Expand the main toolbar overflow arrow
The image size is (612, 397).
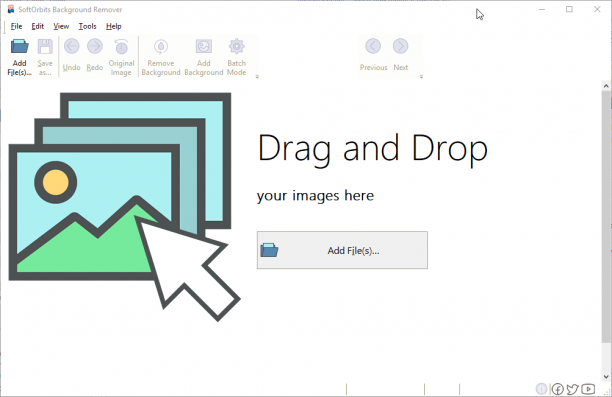pos(257,77)
